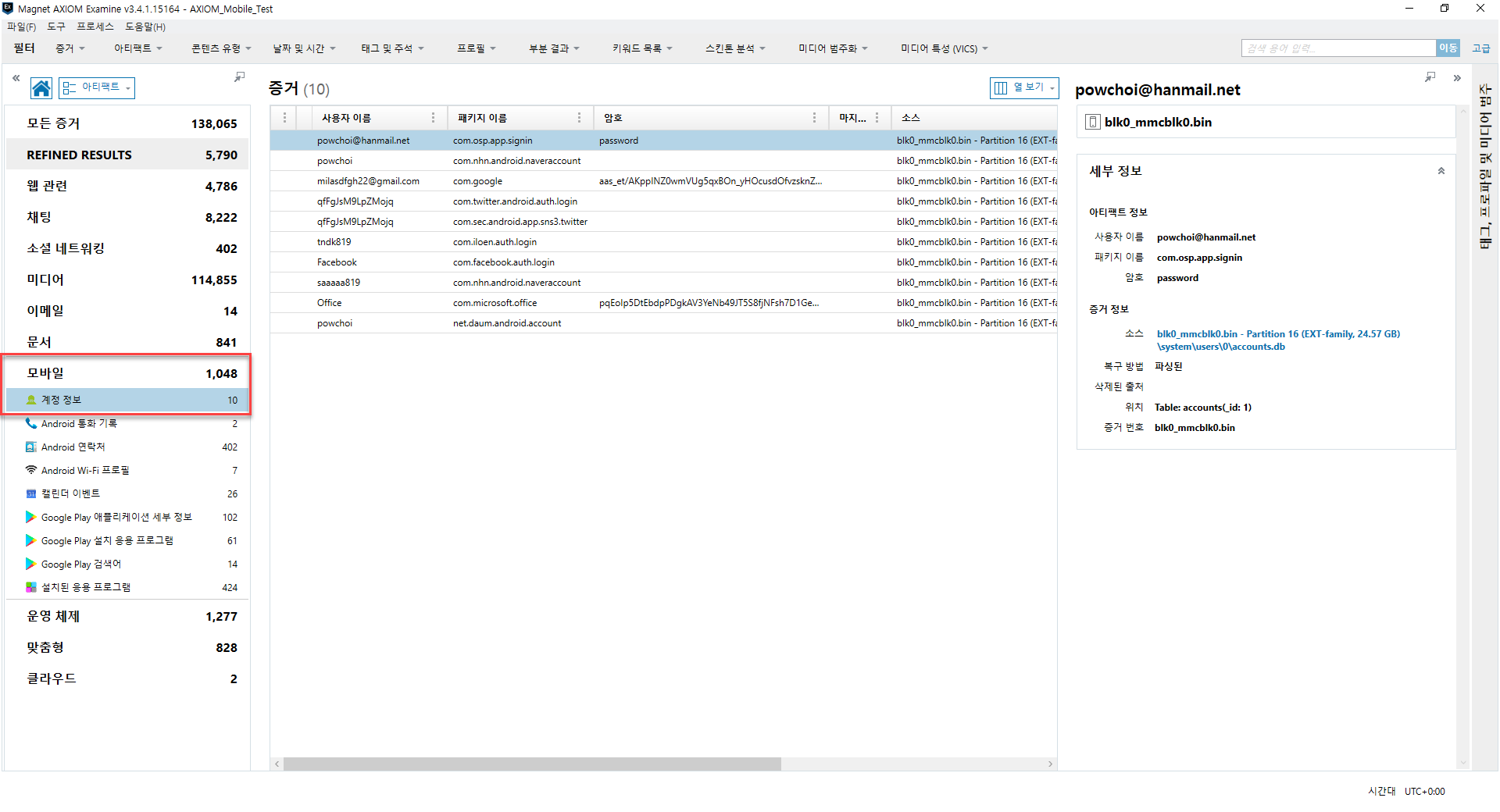The image size is (1500, 812).
Task: Select 모든 증거 category
Action: point(127,123)
